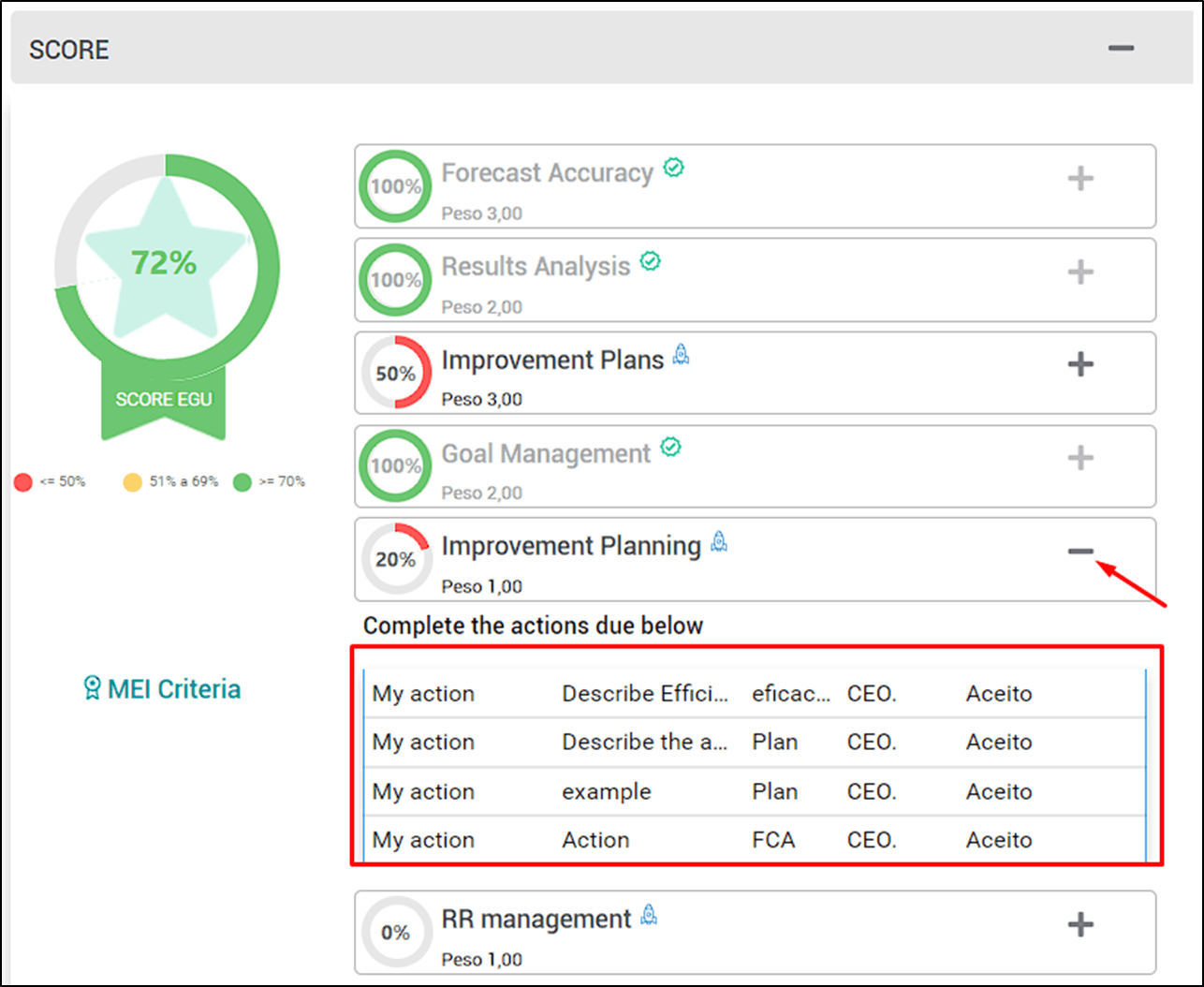This screenshot has height=987, width=1204.
Task: Click 'My action' in the 'Describe Effici...' row
Action: point(423,694)
